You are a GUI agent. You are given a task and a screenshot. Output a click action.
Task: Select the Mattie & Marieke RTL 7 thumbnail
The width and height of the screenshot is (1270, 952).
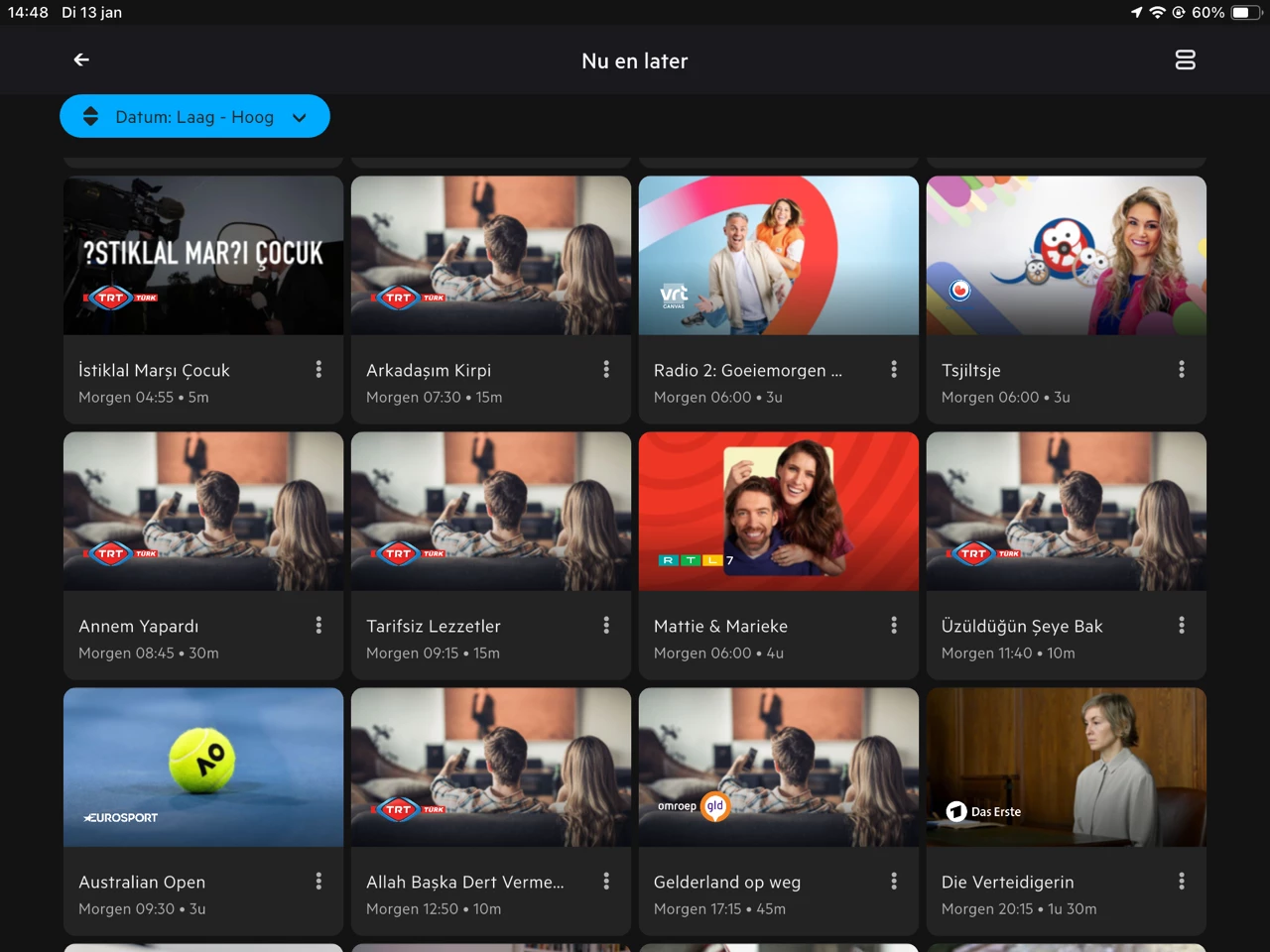tap(779, 512)
